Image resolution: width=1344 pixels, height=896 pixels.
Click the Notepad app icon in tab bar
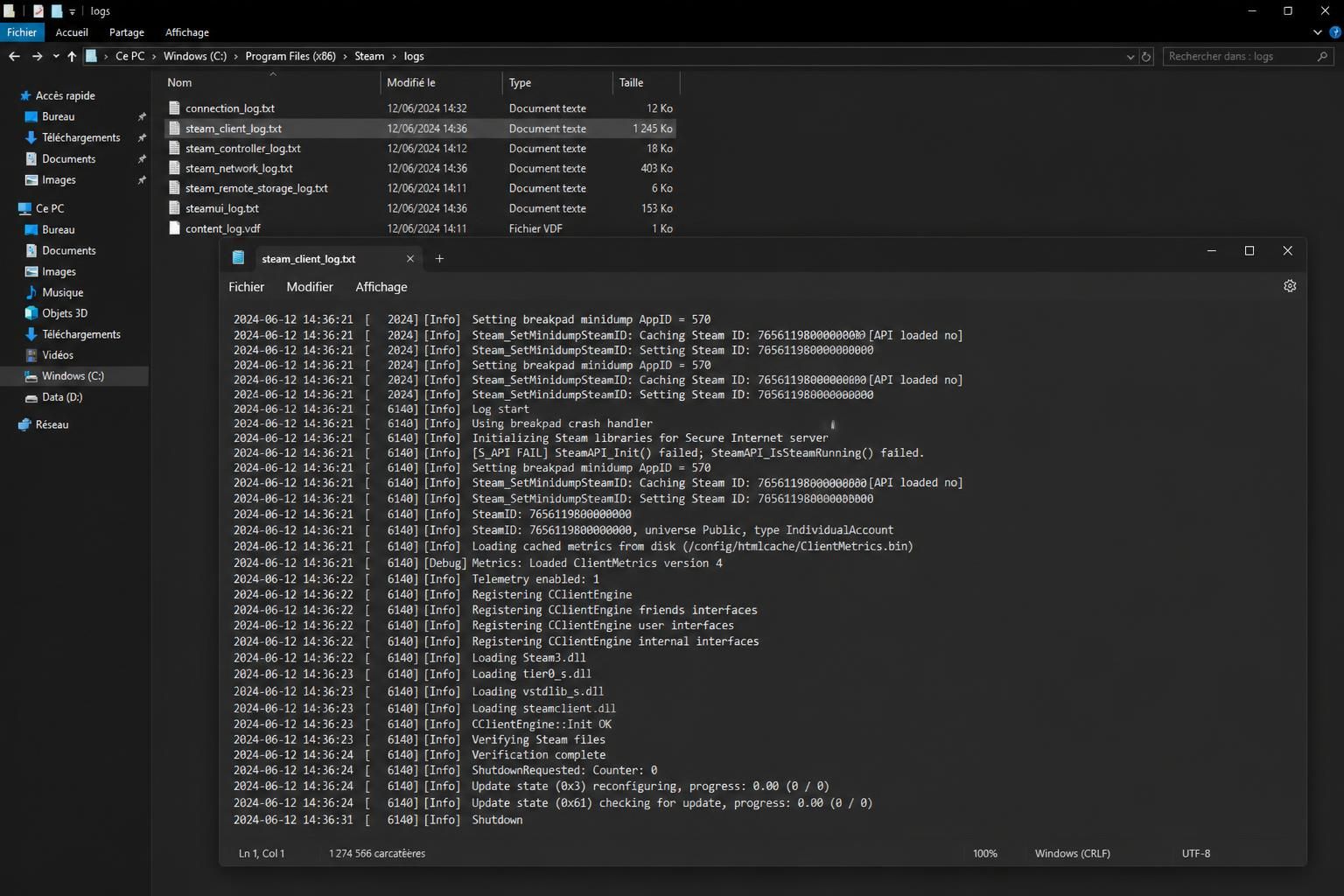tap(238, 258)
